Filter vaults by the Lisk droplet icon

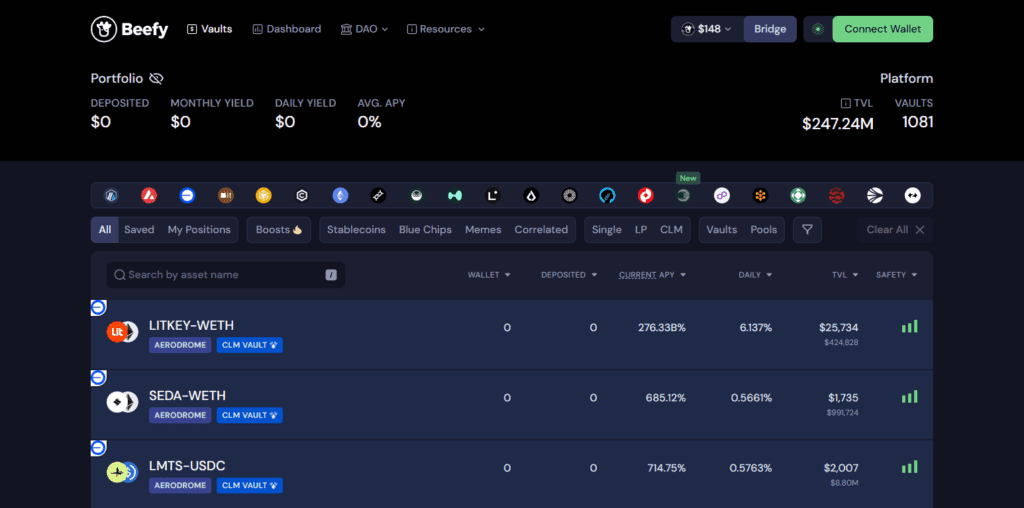pos(531,195)
